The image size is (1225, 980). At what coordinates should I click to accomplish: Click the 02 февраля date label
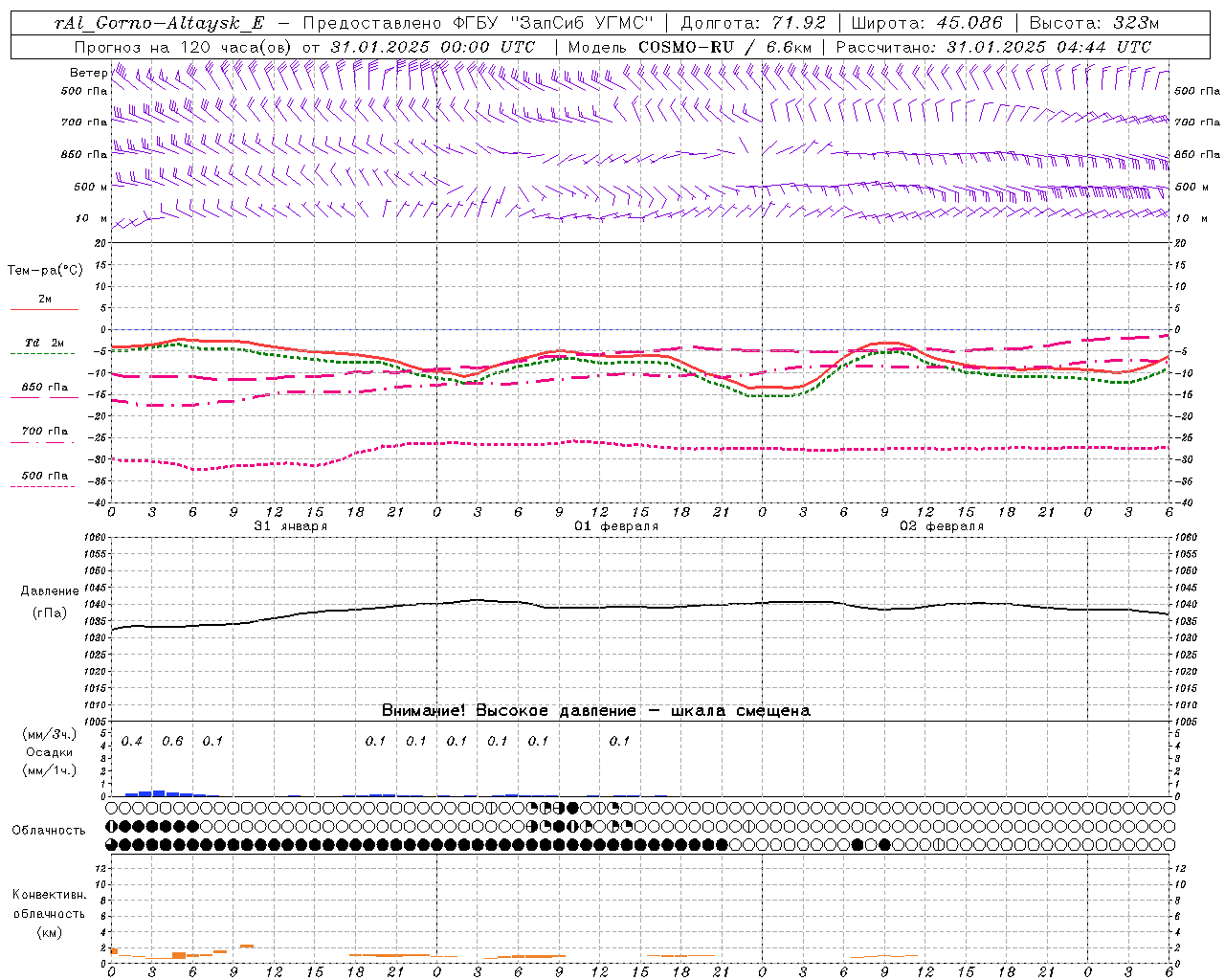(x=942, y=526)
